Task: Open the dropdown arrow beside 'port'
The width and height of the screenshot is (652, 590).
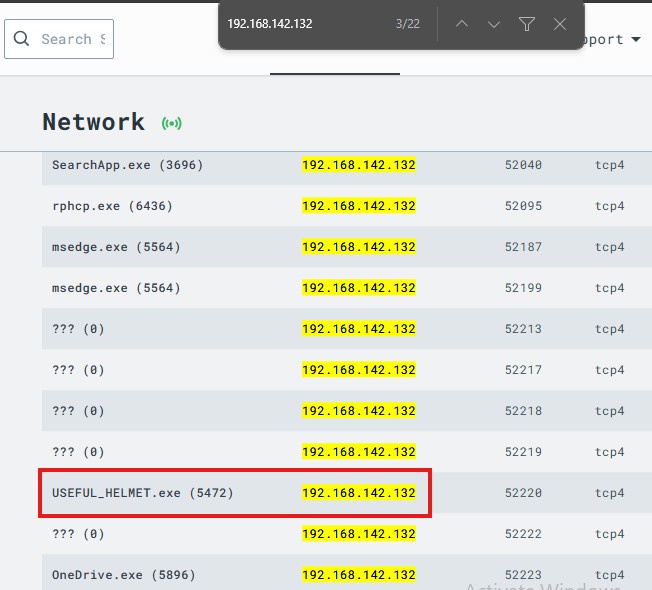Action: (x=635, y=39)
